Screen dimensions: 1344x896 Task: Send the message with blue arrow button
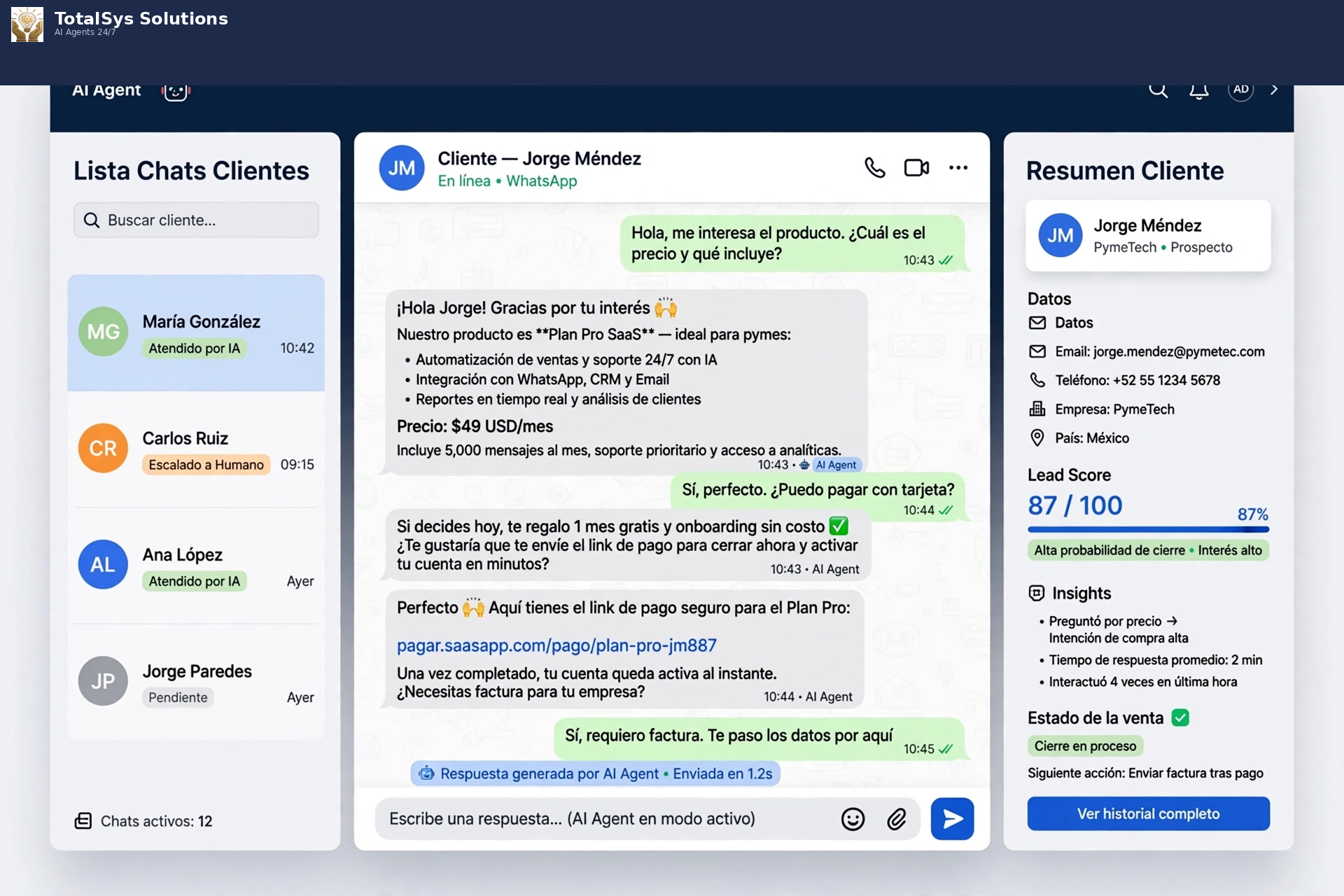click(x=952, y=818)
